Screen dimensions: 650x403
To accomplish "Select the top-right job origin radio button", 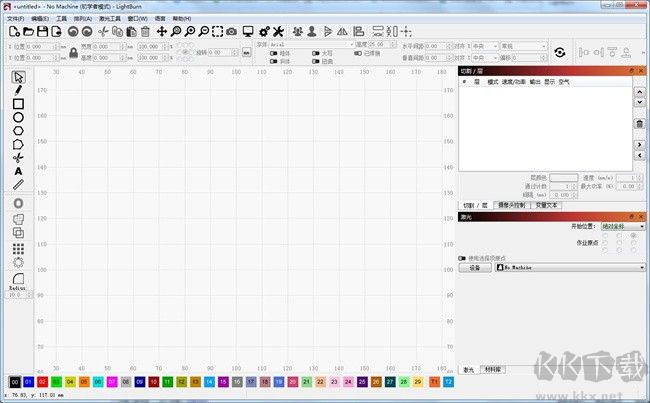I will 633,235.
